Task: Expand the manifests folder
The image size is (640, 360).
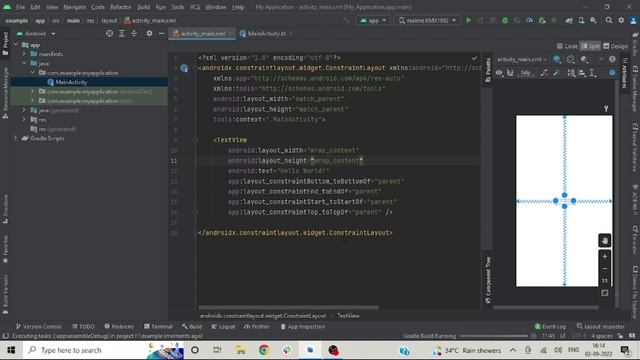Action: point(24,54)
